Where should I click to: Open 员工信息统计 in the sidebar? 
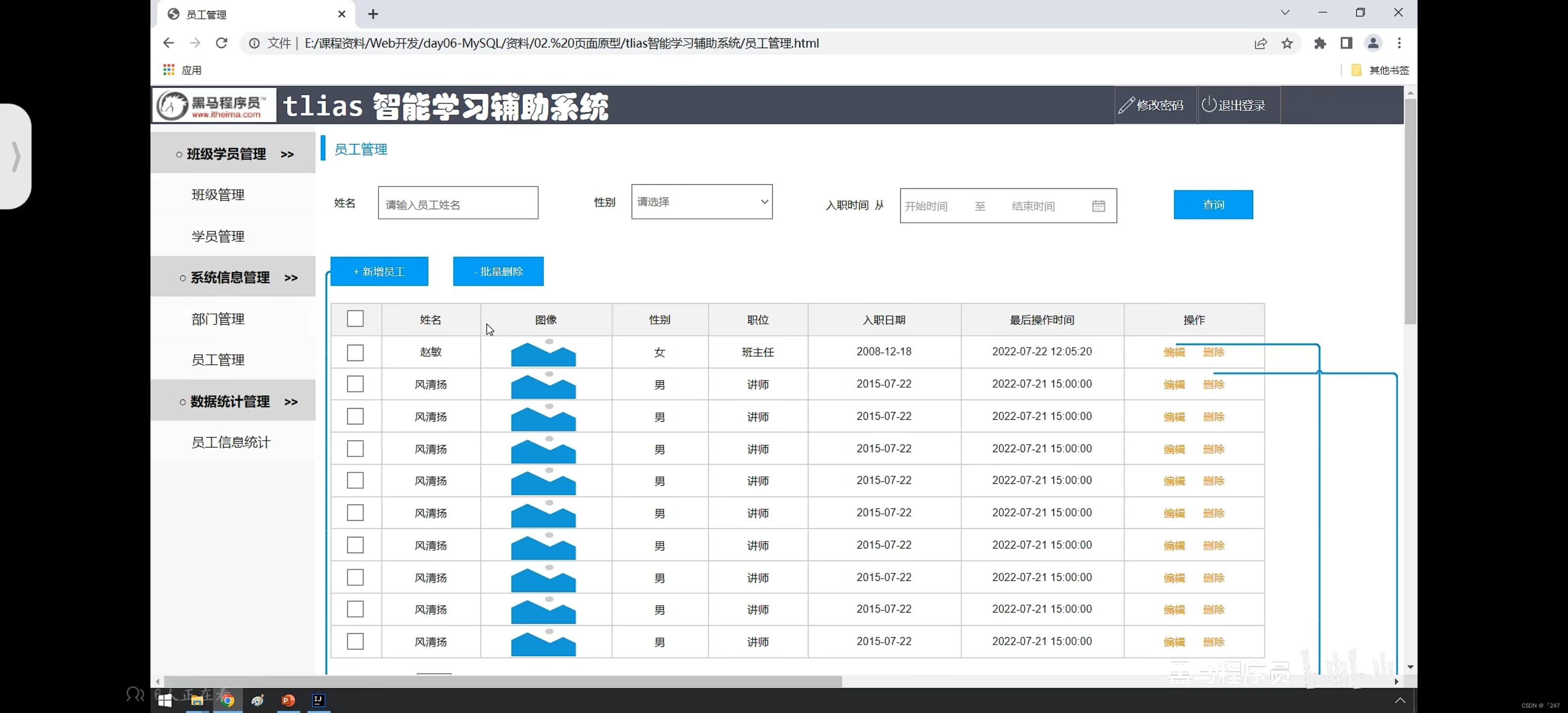[x=231, y=443]
